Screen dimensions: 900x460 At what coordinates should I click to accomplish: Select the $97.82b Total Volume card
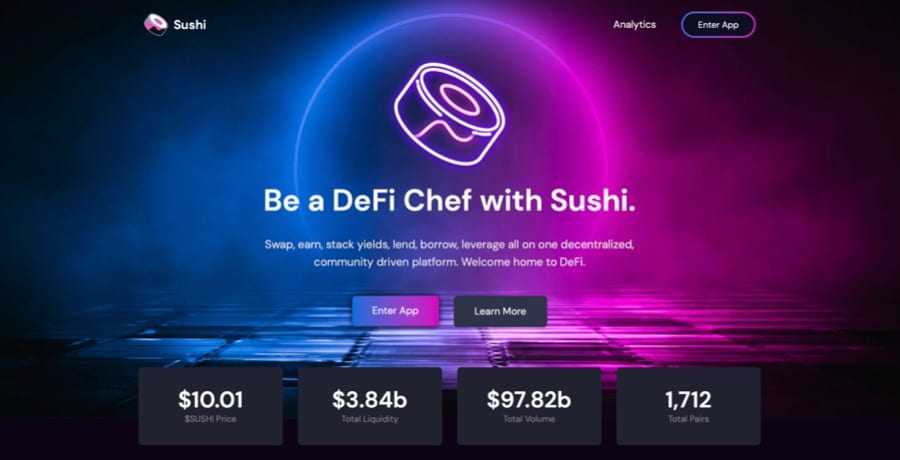click(x=529, y=406)
